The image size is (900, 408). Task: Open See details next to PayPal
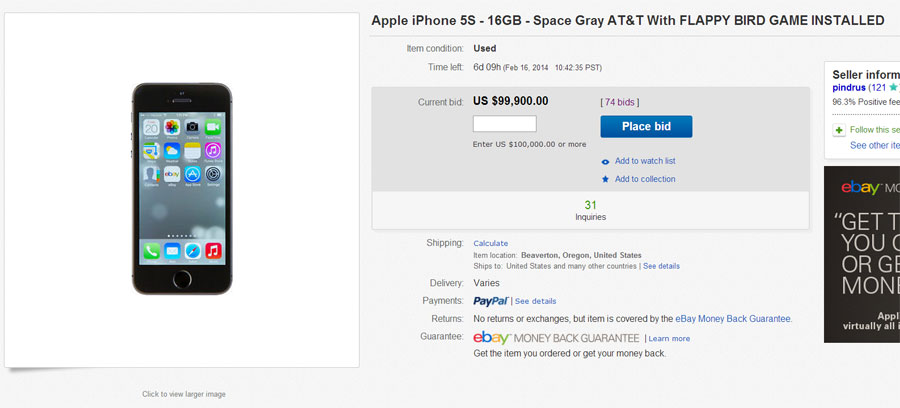point(536,301)
